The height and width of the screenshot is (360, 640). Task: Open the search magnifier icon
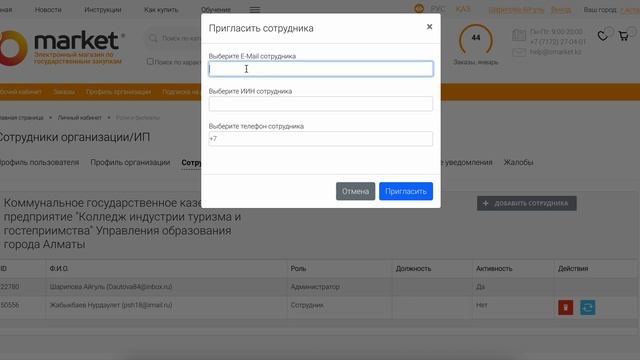[x=153, y=38]
